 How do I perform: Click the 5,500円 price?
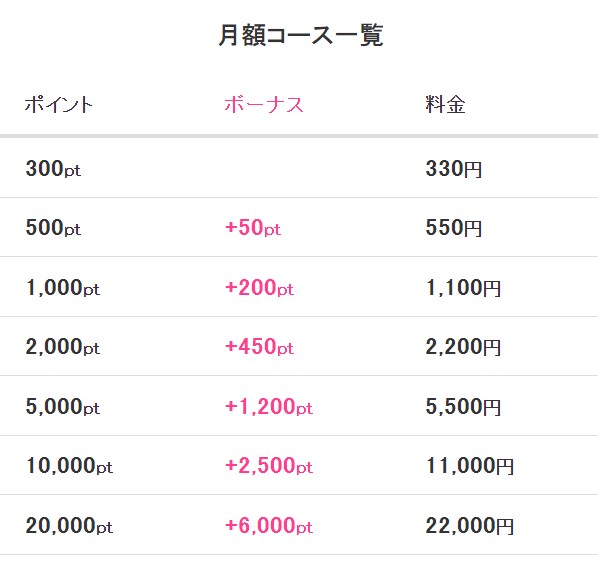point(463,406)
